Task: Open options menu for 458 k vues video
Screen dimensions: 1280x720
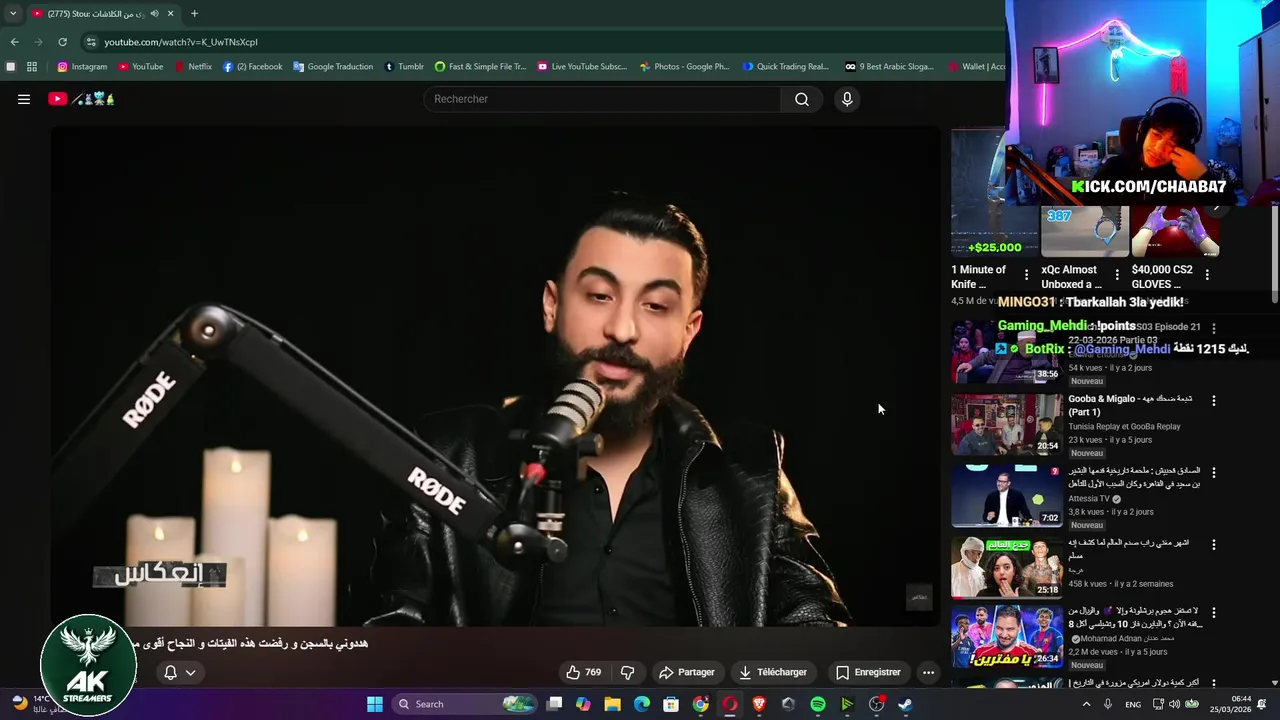Action: pos(1214,545)
